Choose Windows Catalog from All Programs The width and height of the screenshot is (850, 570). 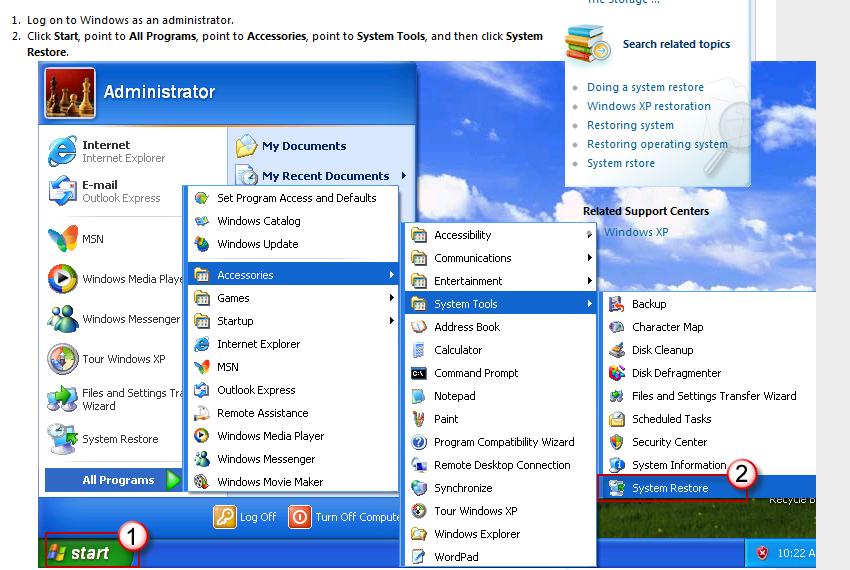coord(293,221)
